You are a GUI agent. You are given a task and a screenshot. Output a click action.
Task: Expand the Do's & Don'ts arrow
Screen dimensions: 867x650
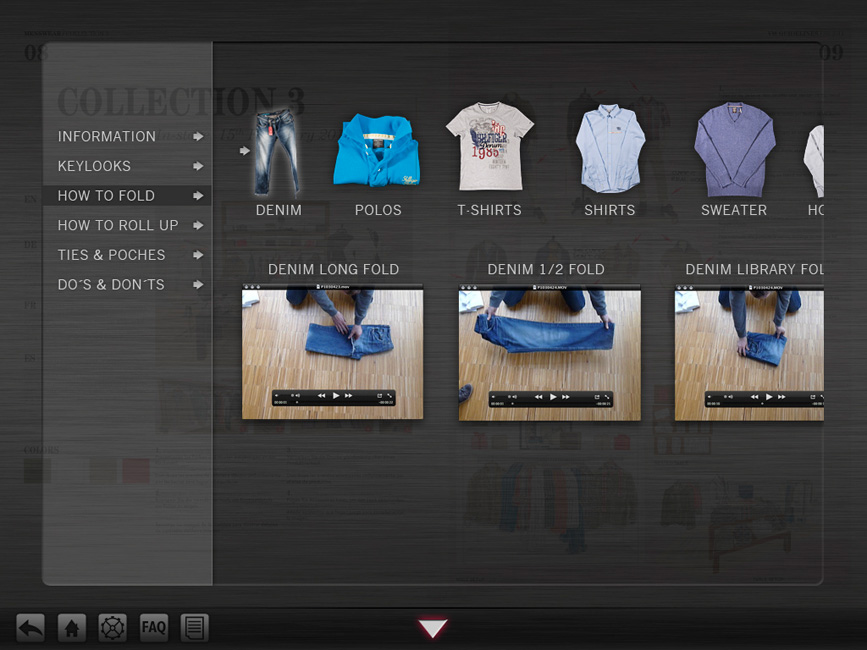(199, 285)
